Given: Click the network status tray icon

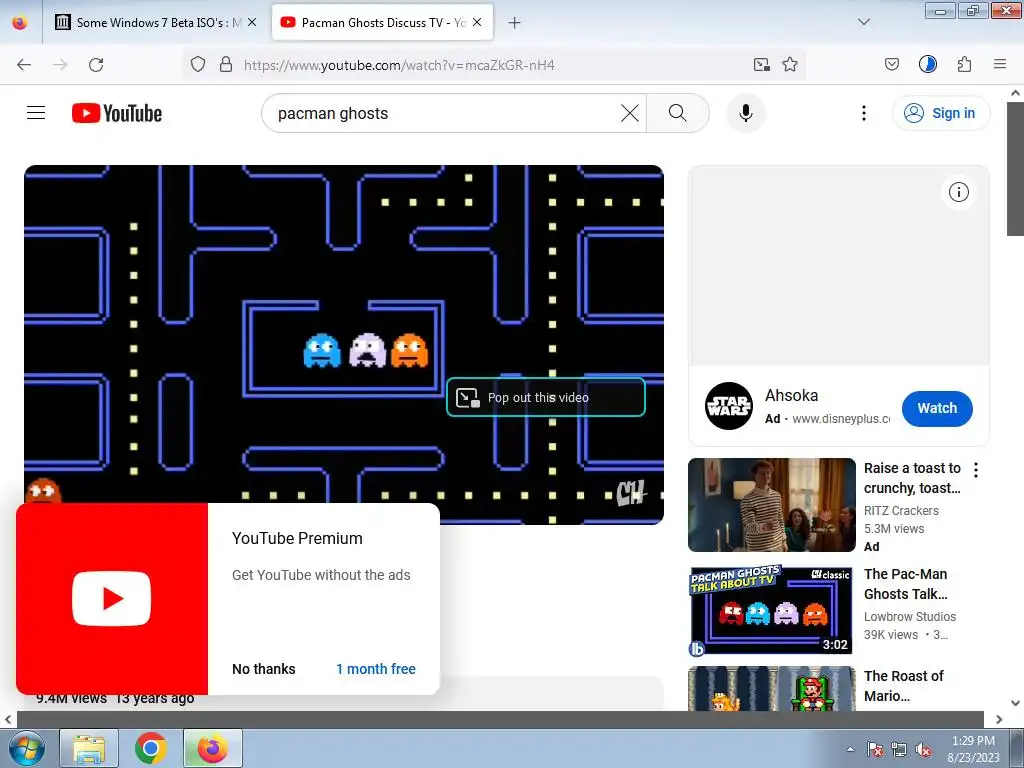Looking at the screenshot, I should 899,749.
